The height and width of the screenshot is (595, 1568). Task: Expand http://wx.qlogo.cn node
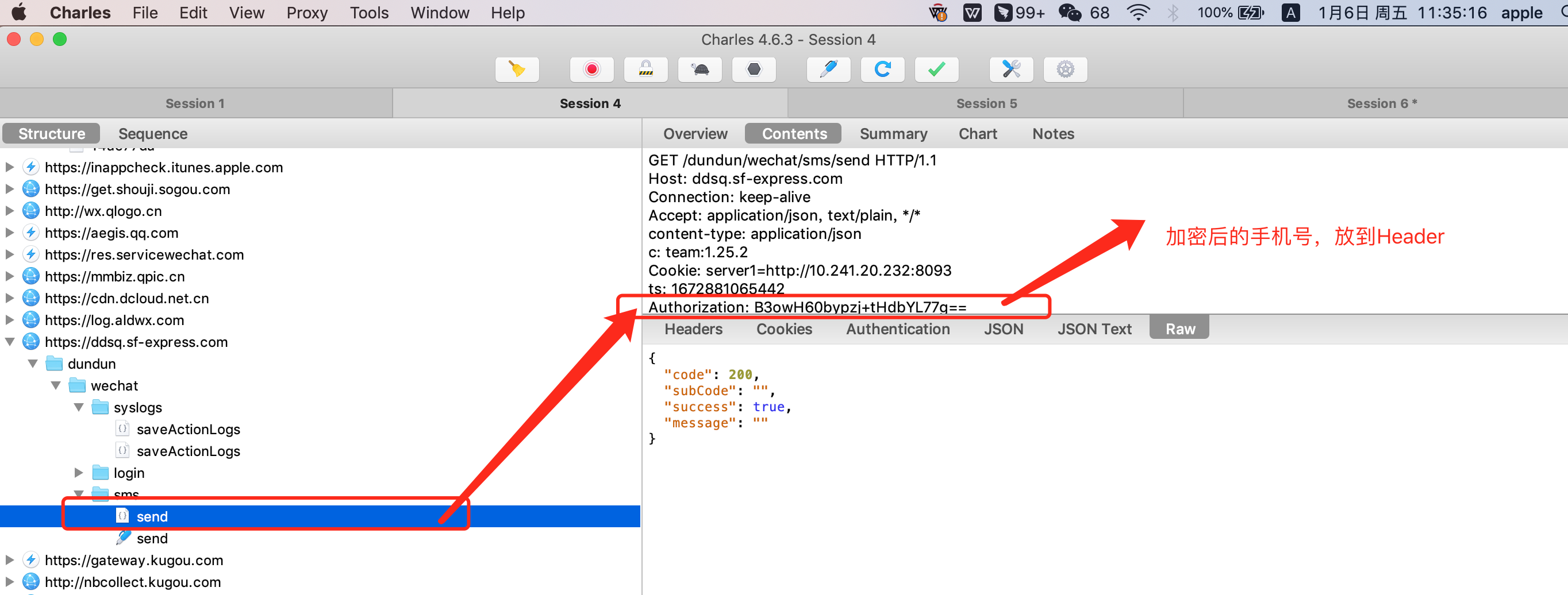tap(10, 211)
